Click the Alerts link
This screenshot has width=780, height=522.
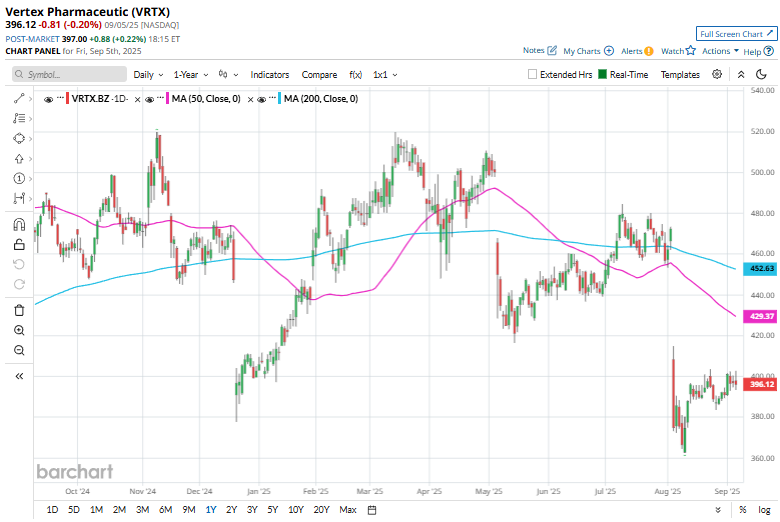pyautogui.click(x=631, y=51)
